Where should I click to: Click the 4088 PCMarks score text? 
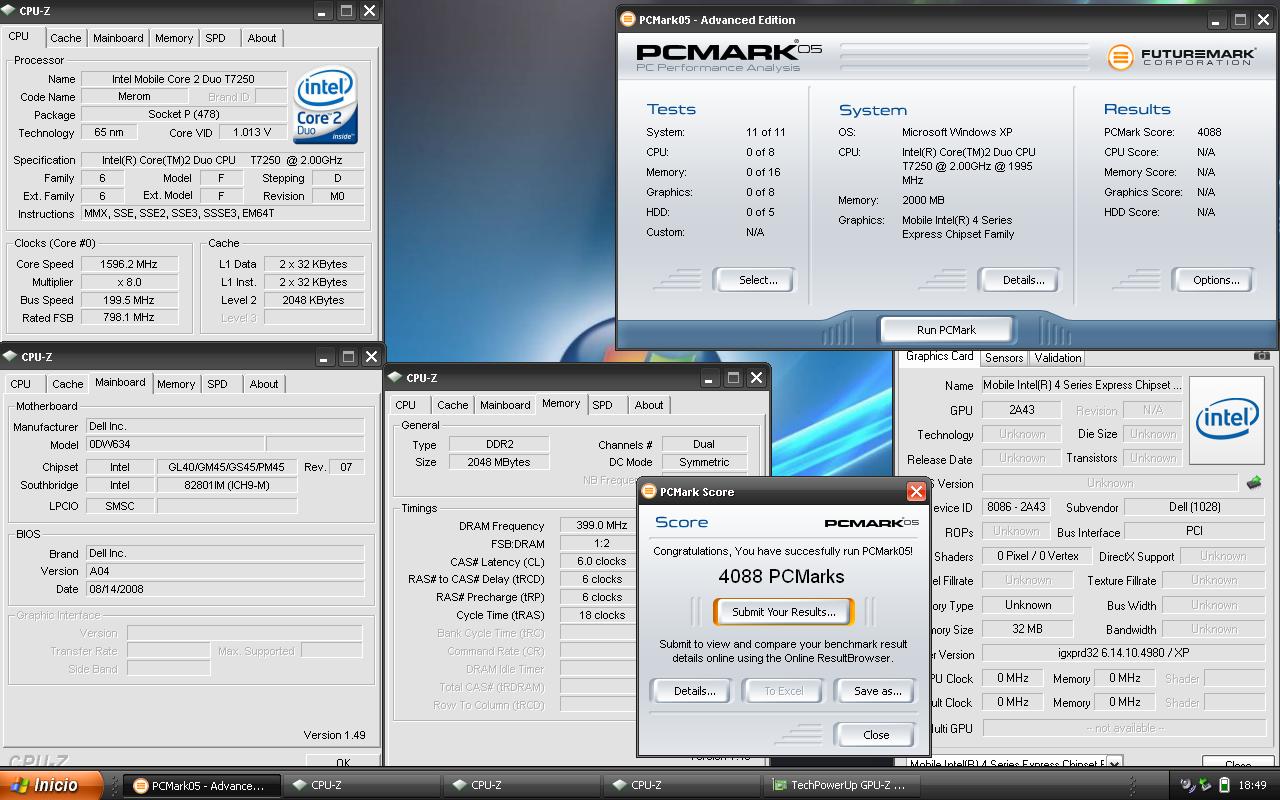781,576
